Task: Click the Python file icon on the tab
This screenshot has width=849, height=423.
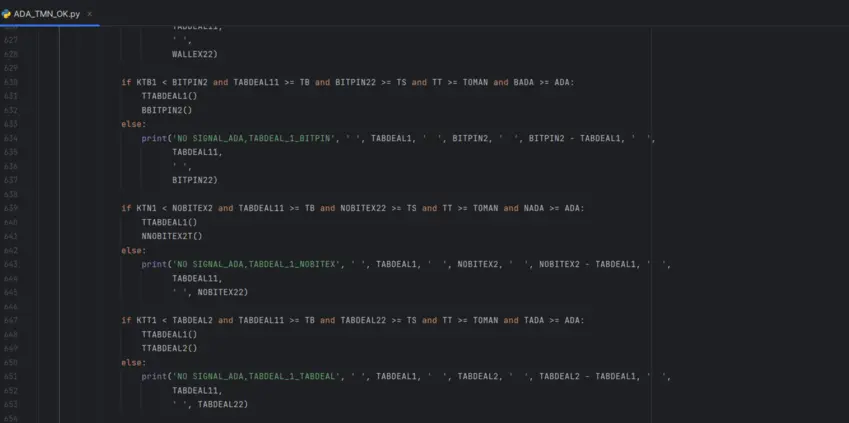Action: 8,14
